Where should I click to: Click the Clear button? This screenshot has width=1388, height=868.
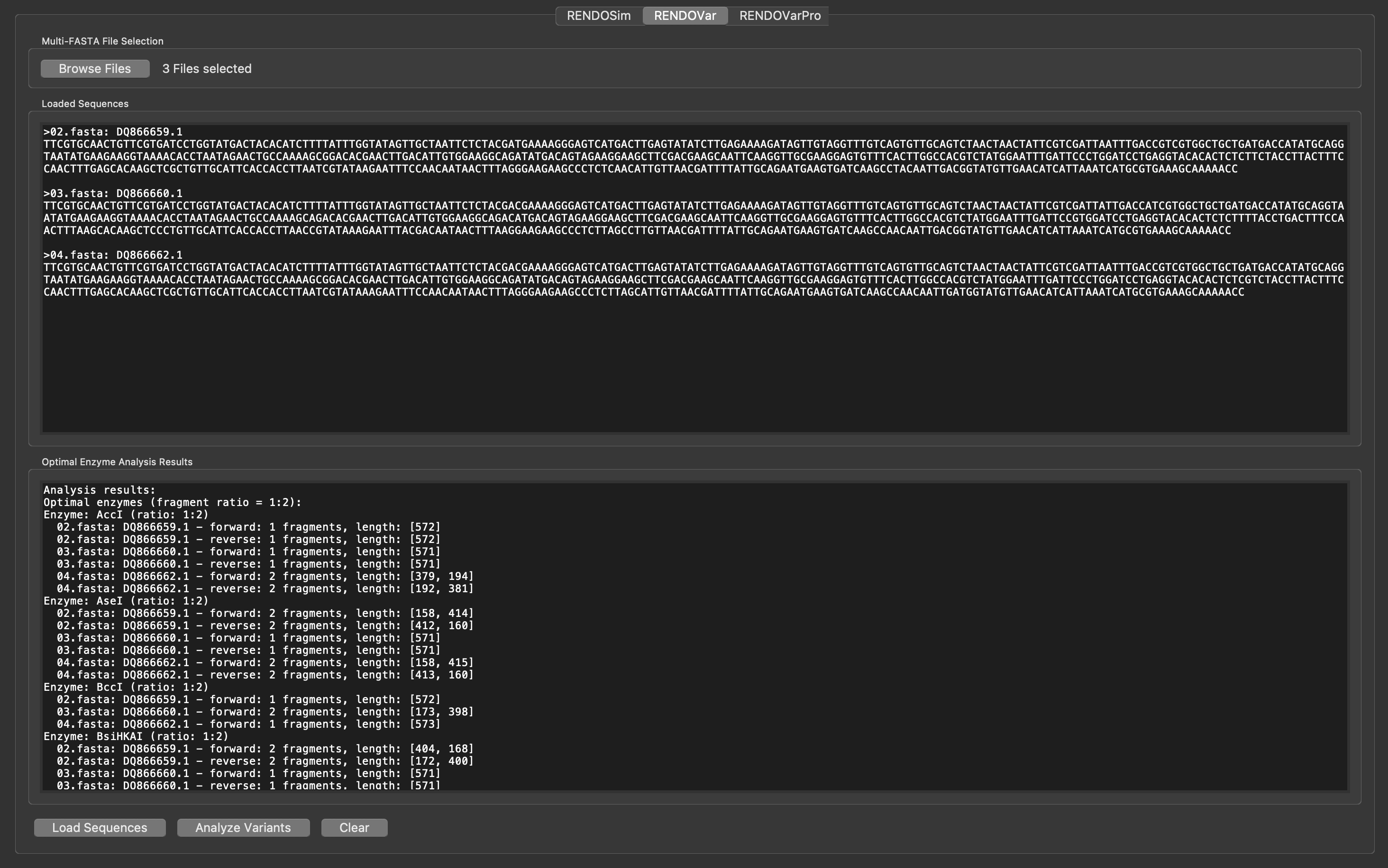[x=354, y=827]
